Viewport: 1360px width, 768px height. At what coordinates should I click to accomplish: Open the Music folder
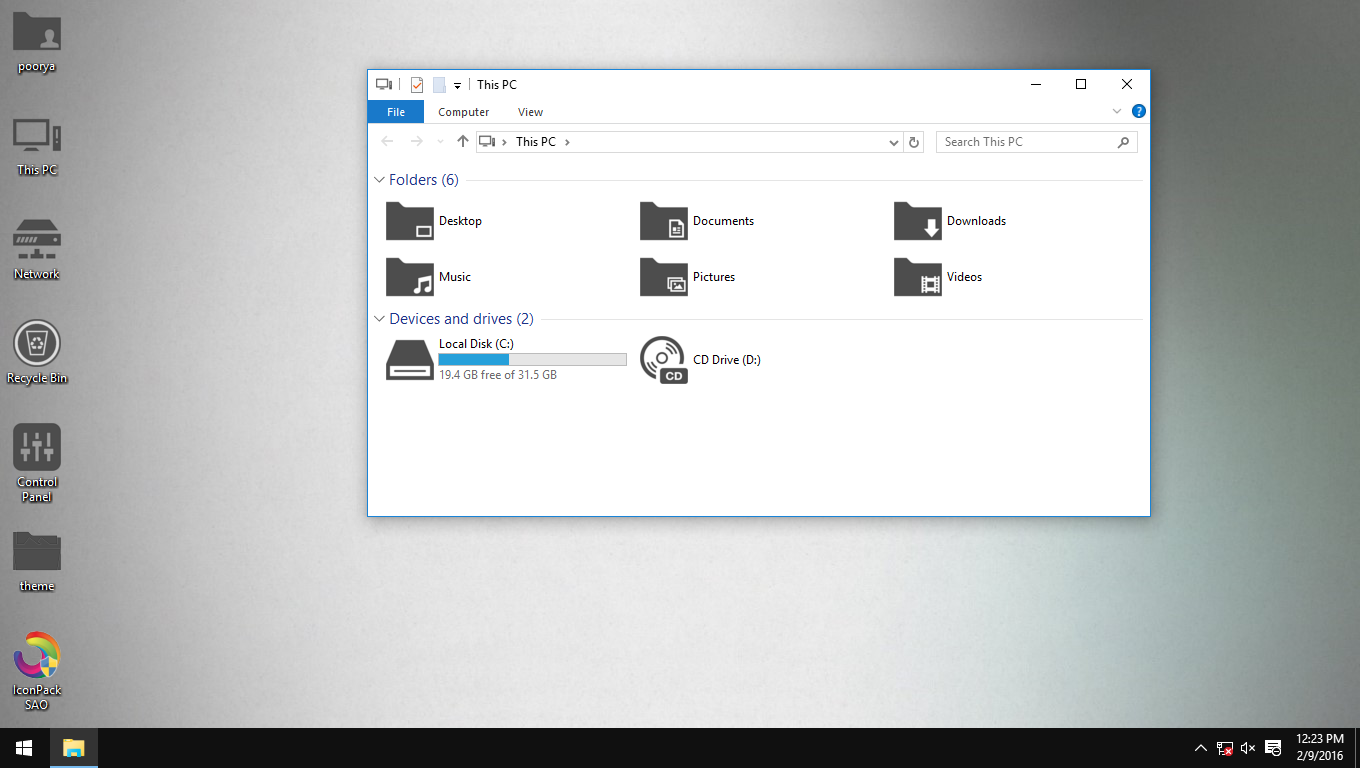pyautogui.click(x=455, y=277)
